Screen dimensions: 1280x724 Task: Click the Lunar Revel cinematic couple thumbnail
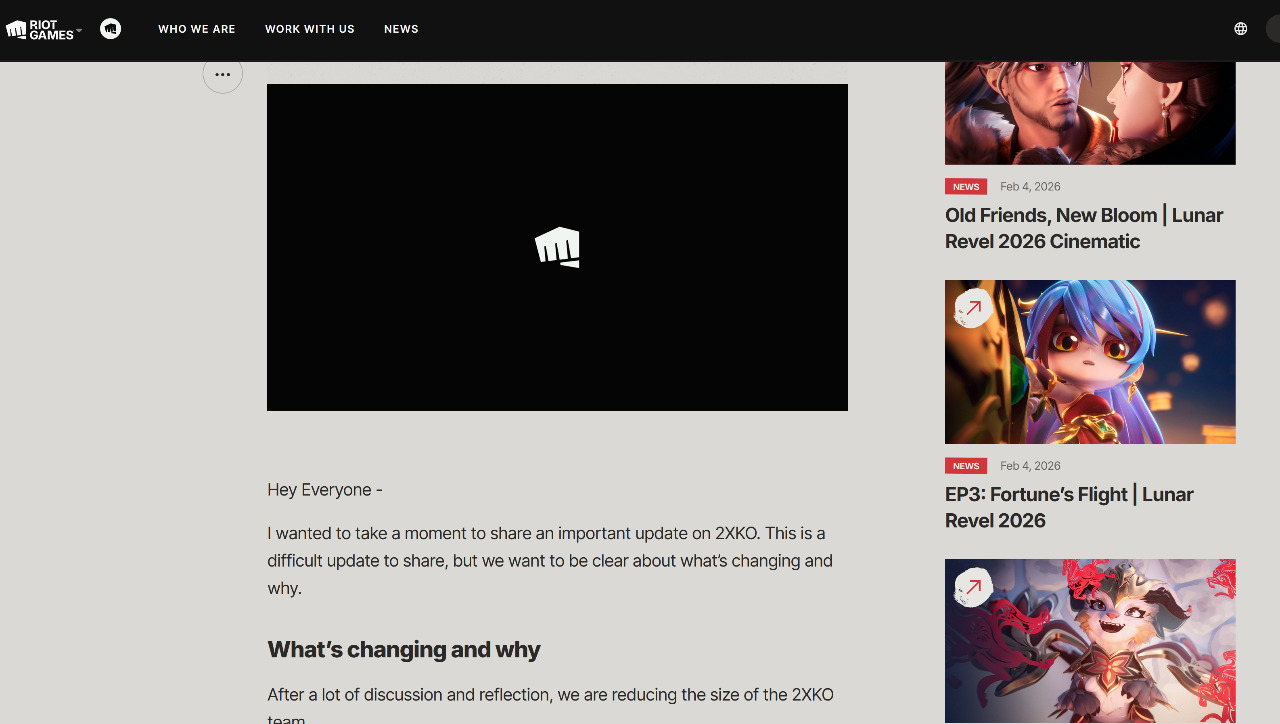(x=1090, y=112)
